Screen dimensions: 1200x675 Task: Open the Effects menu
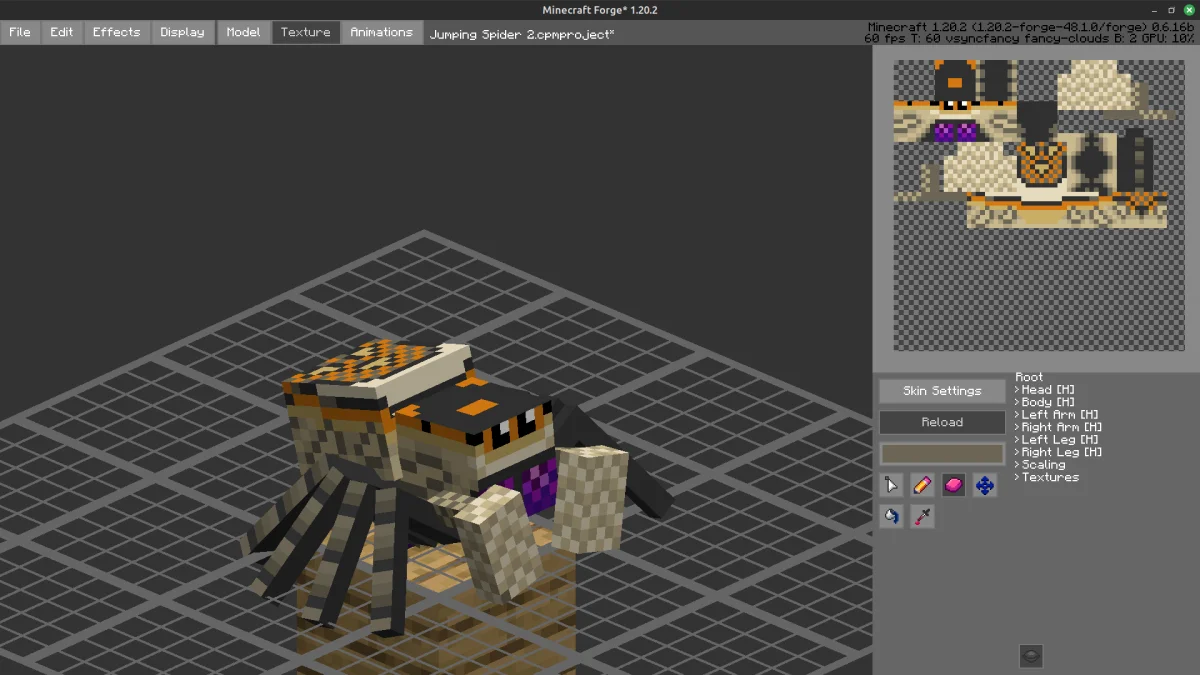tap(117, 32)
